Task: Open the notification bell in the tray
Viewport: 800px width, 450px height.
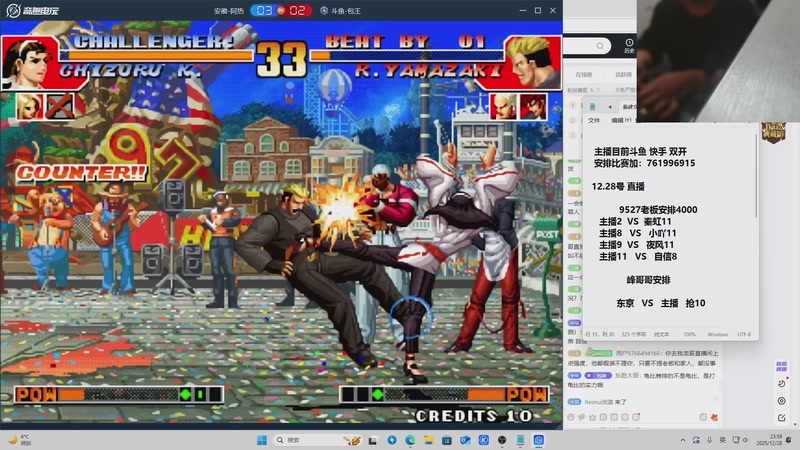Action: [x=789, y=440]
